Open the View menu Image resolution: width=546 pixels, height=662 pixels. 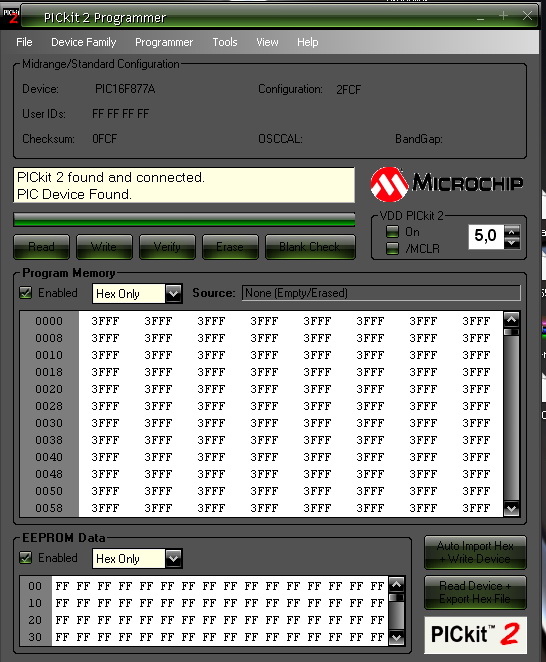[x=267, y=42]
